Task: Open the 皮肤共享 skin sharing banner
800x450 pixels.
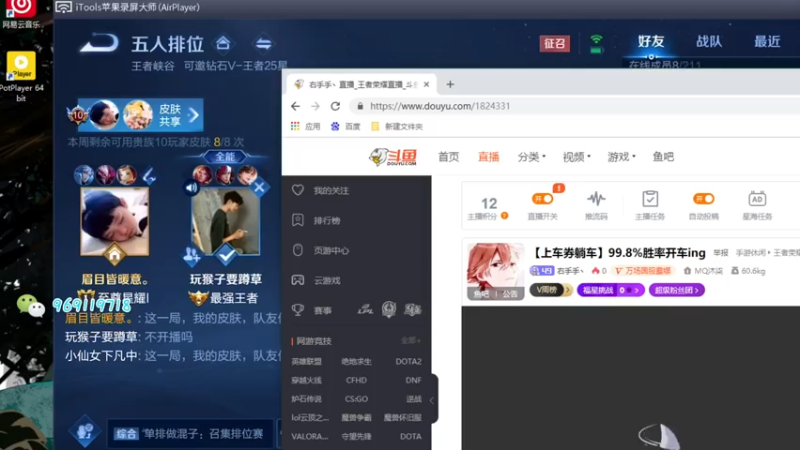Action: (x=140, y=115)
